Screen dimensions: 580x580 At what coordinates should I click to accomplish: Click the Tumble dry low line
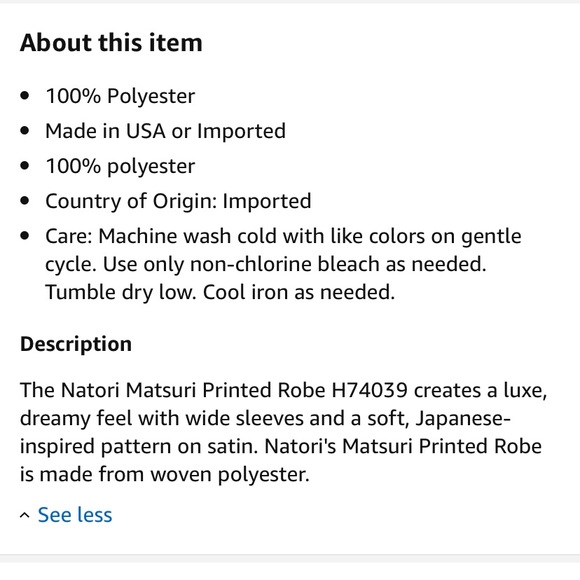point(220,292)
